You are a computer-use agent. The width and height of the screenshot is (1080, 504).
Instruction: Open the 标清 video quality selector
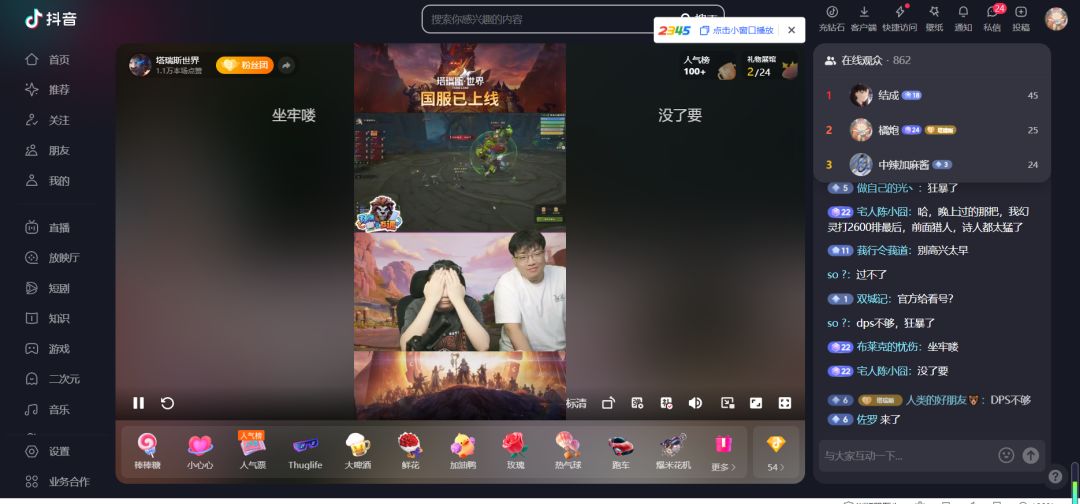pyautogui.click(x=577, y=403)
